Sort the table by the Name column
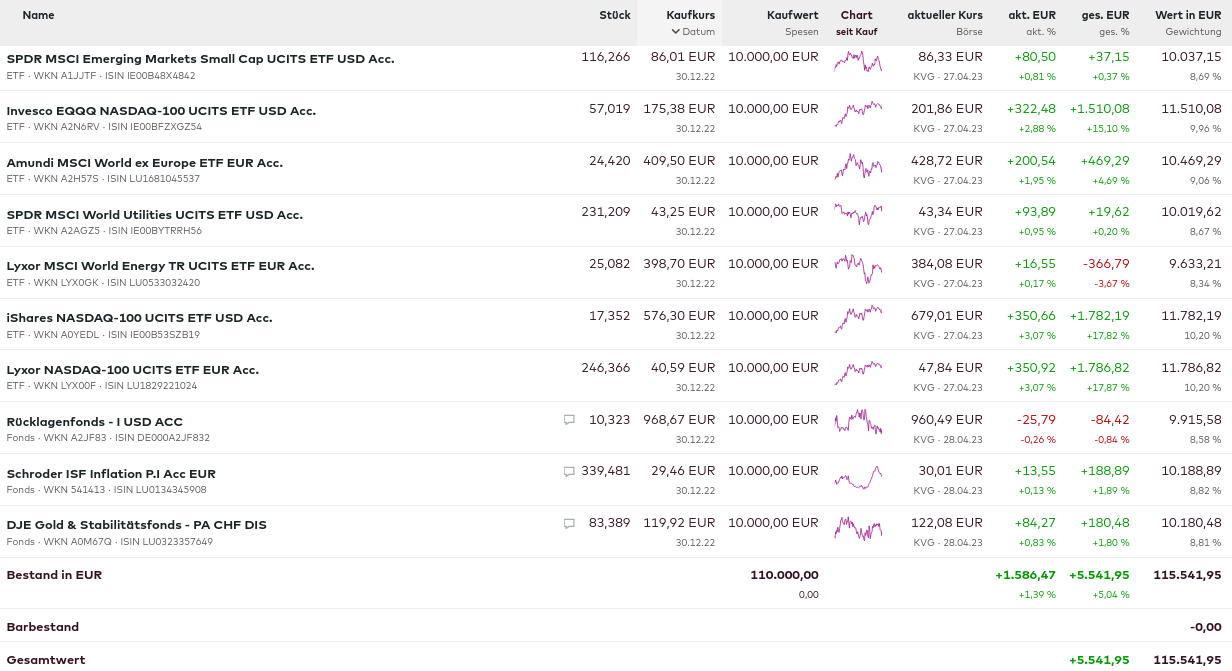Screen dimensions: 1232x671 38,15
